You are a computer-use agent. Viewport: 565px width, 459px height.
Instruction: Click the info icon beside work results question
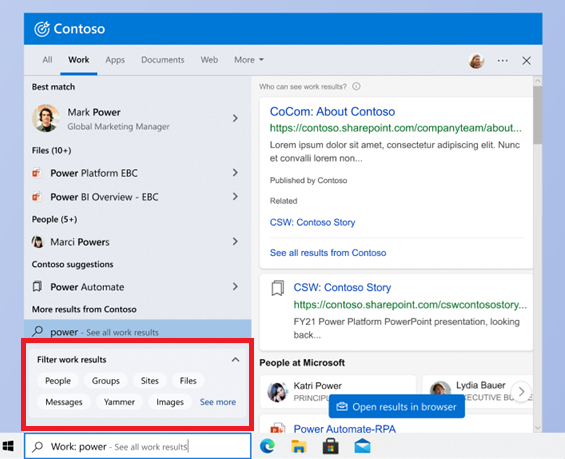click(356, 86)
